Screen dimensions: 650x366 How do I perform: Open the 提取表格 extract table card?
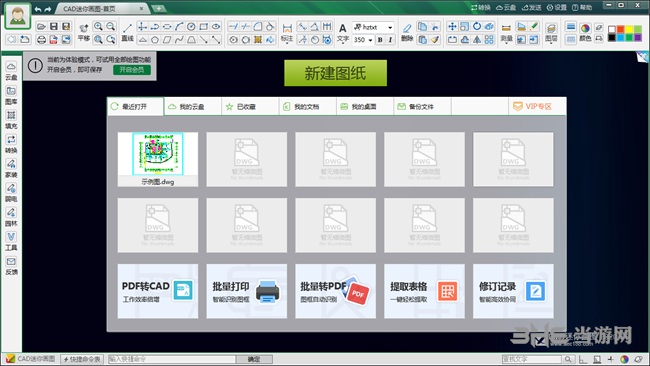(424, 291)
